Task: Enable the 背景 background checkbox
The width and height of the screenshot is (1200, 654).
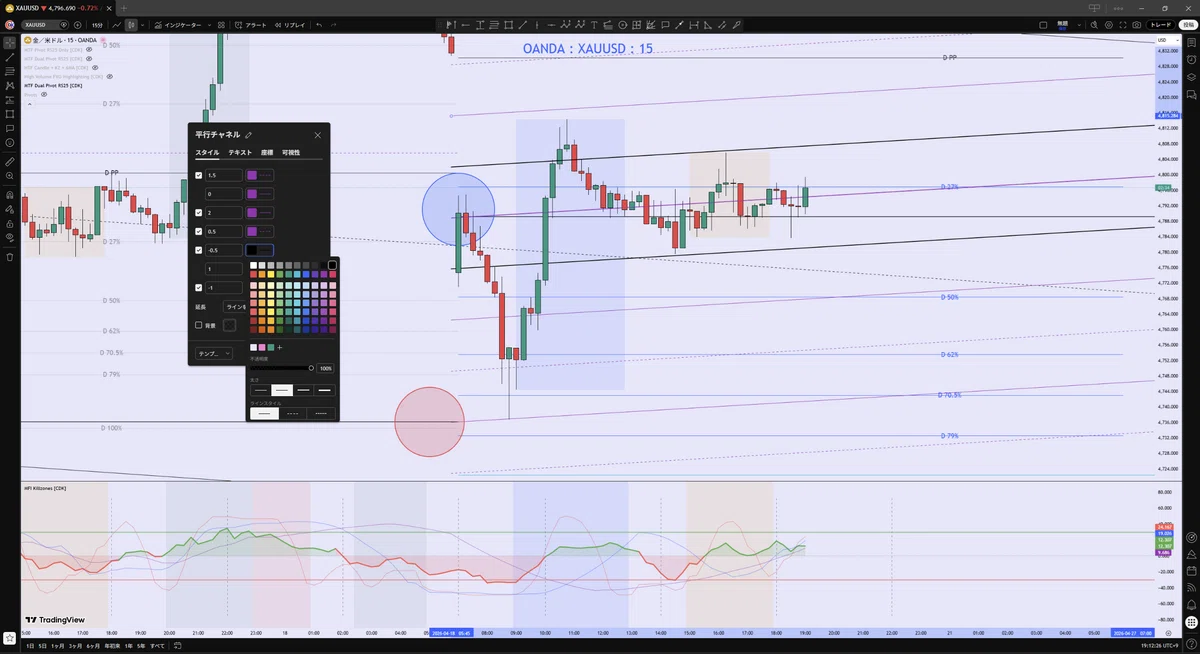Action: (x=198, y=325)
